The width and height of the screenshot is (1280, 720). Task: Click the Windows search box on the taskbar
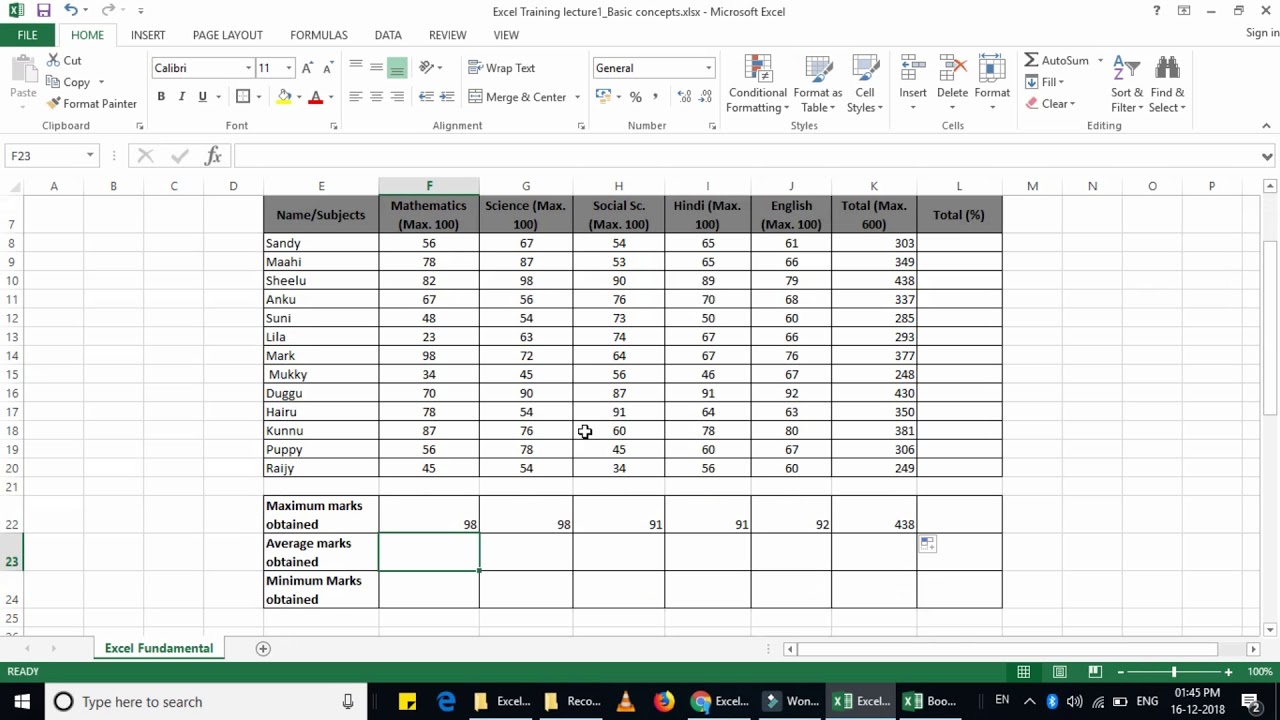[x=205, y=702]
